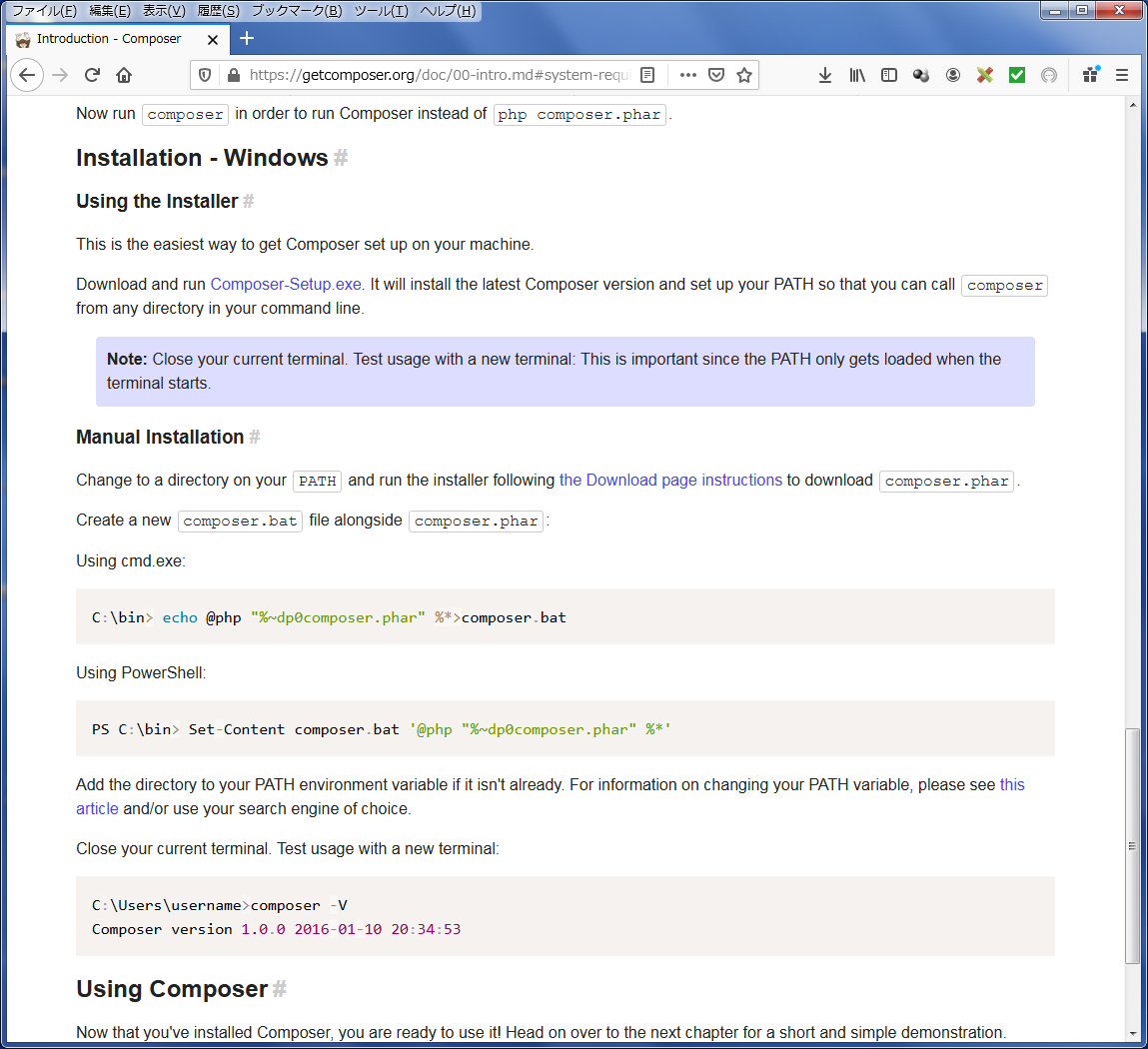Image resolution: width=1148 pixels, height=1049 pixels.
Task: Click the 'composer.bat' inline code
Action: (240, 521)
